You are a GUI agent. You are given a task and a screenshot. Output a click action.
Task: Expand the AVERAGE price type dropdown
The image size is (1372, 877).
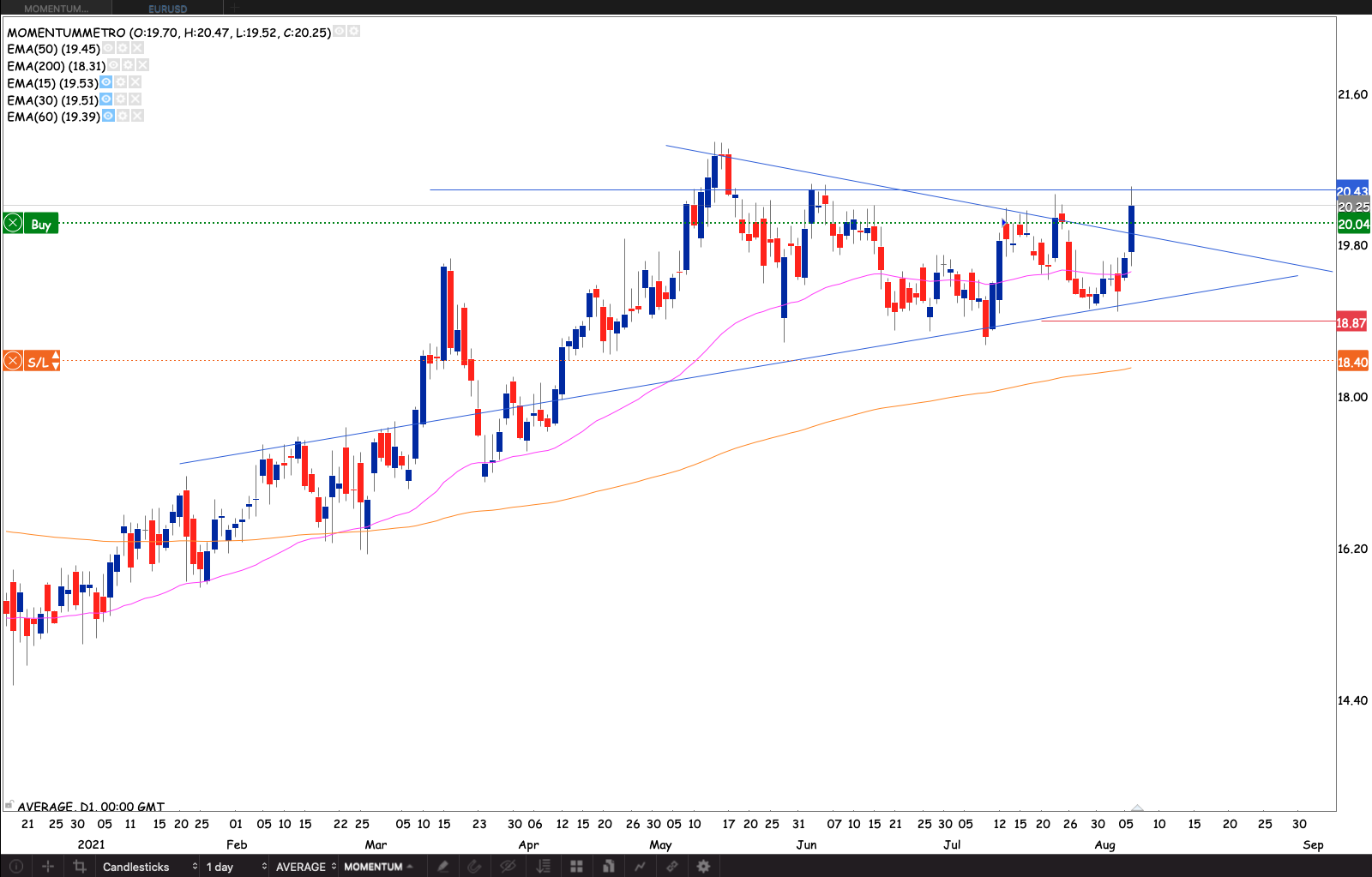pyautogui.click(x=305, y=867)
